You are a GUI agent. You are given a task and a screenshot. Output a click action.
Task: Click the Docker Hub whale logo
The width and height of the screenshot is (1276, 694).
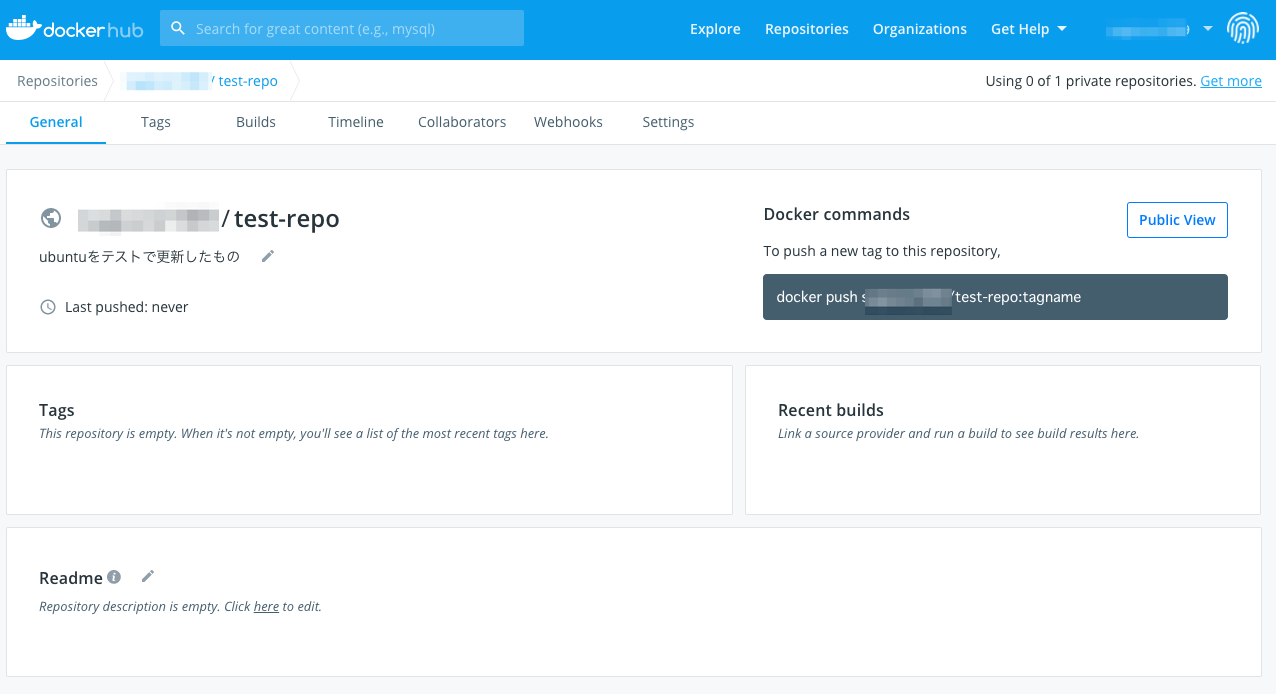75,29
